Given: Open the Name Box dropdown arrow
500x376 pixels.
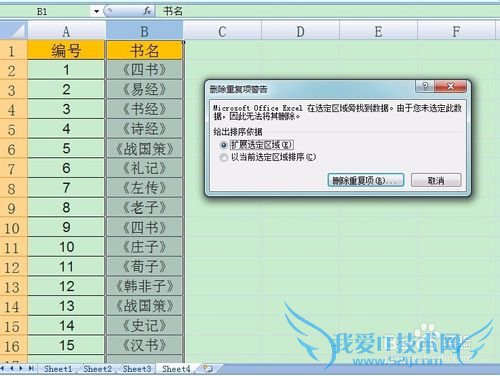Looking at the screenshot, I should (96, 12).
